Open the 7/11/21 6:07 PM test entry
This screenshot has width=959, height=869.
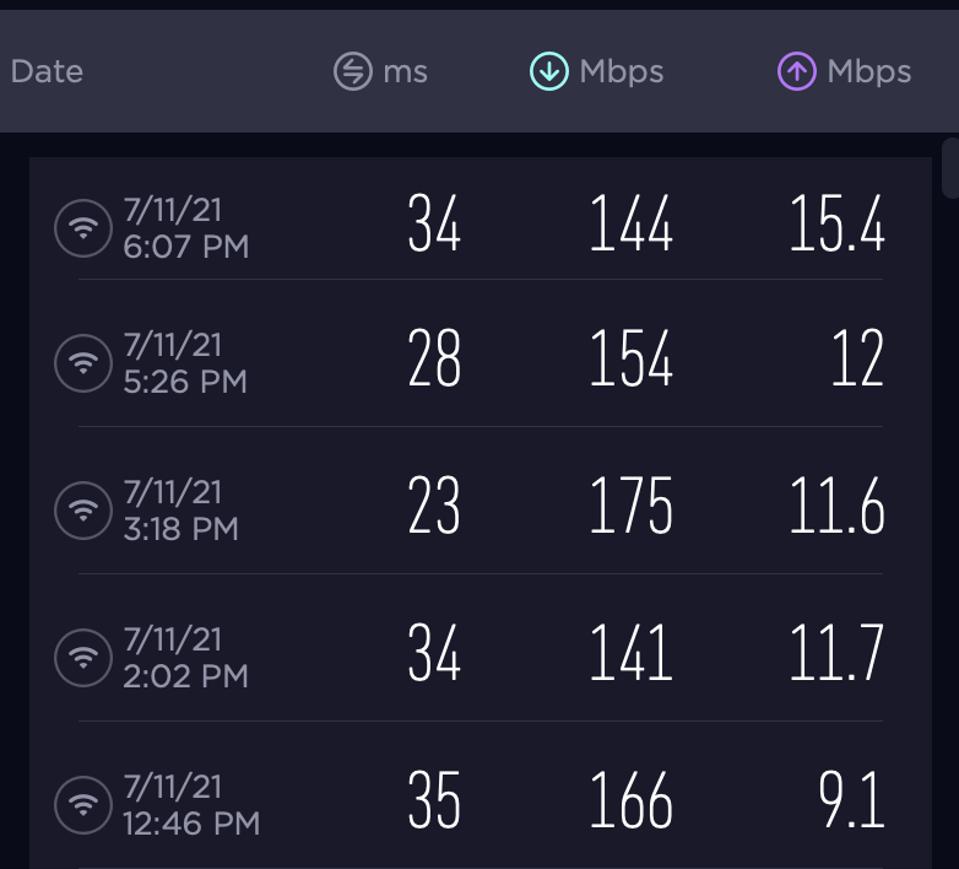click(480, 225)
